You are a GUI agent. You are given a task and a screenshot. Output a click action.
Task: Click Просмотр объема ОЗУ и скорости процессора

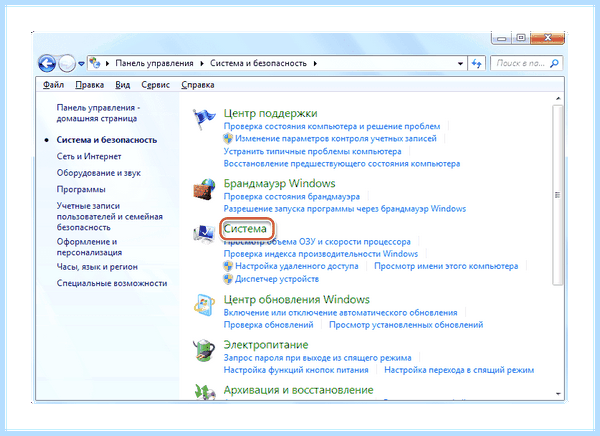(317, 242)
